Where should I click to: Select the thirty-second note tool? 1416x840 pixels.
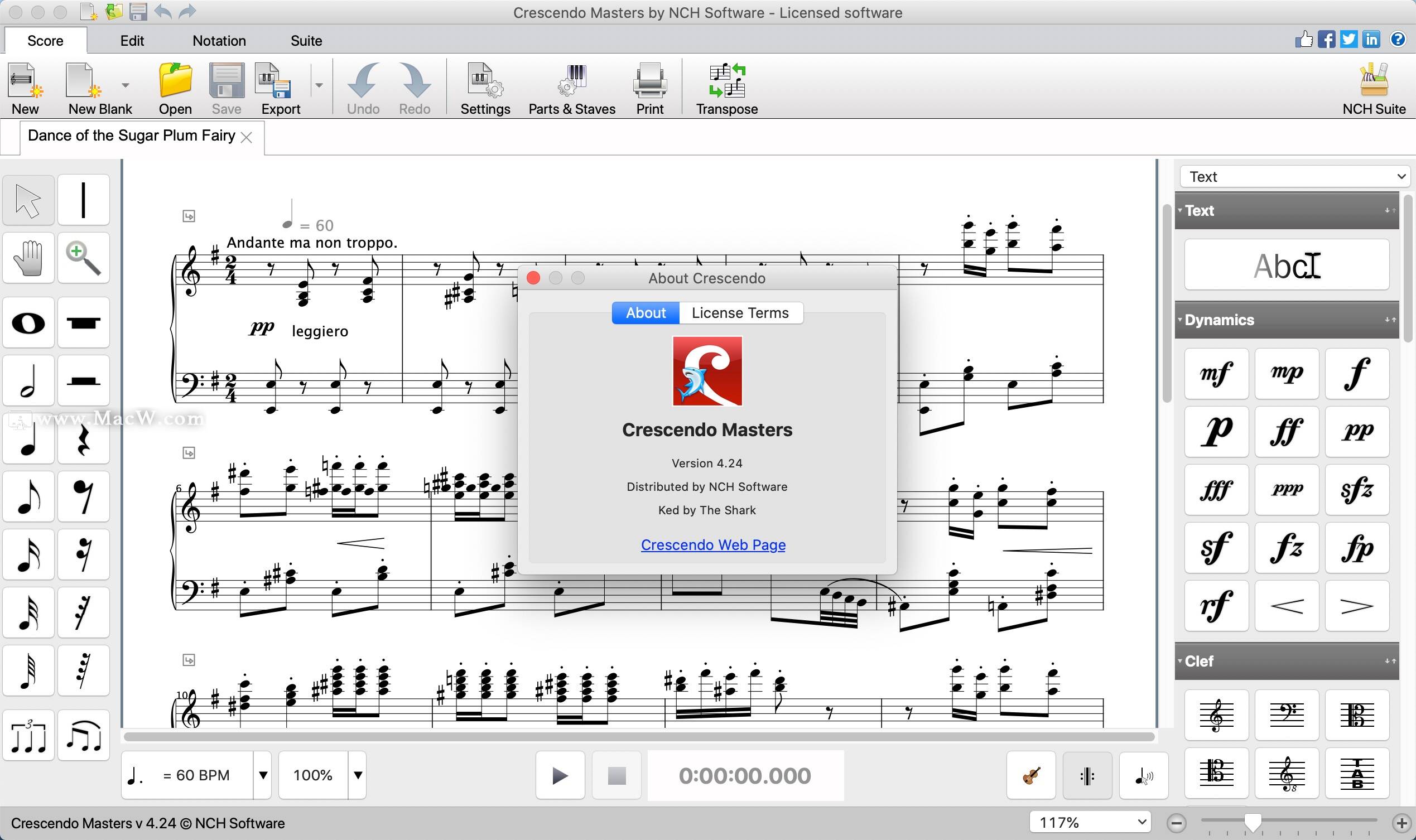coord(28,612)
